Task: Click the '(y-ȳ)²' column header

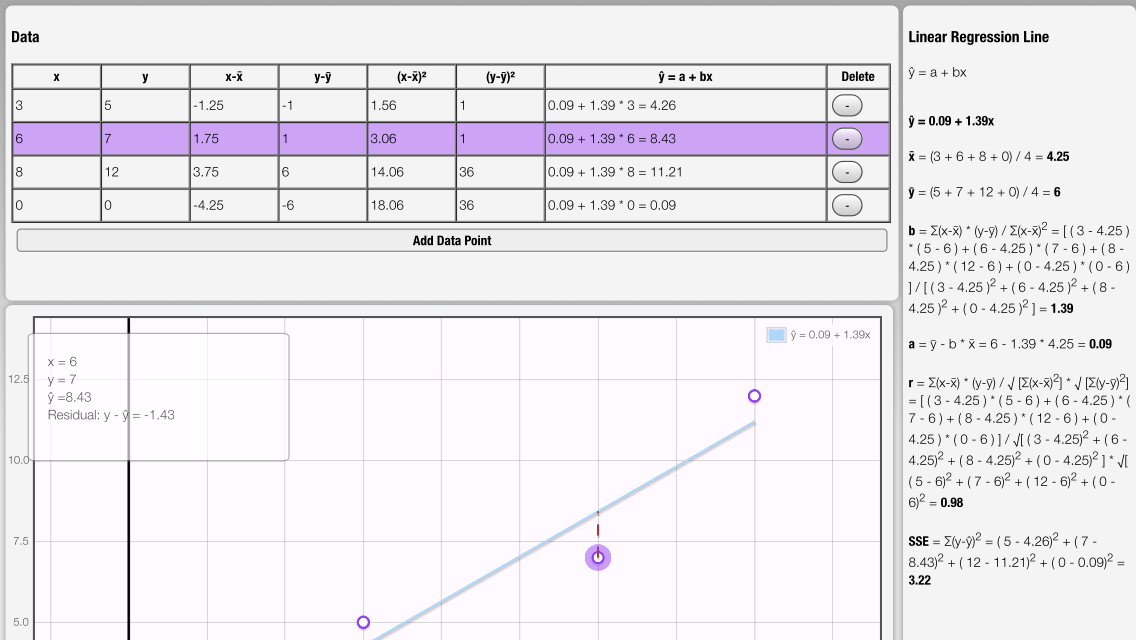Action: pyautogui.click(x=500, y=77)
